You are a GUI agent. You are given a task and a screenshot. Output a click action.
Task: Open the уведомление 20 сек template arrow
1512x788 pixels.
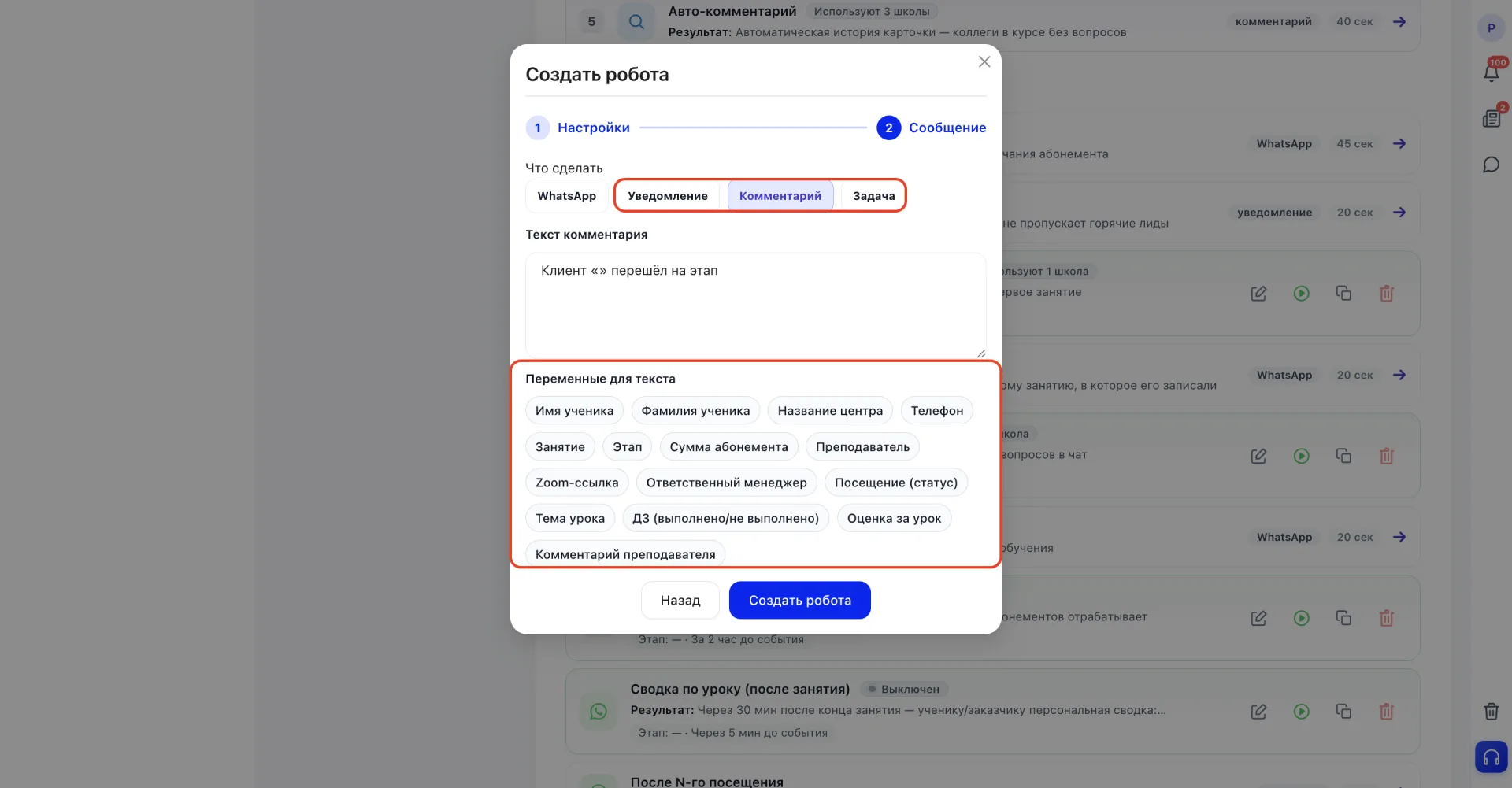tap(1399, 213)
